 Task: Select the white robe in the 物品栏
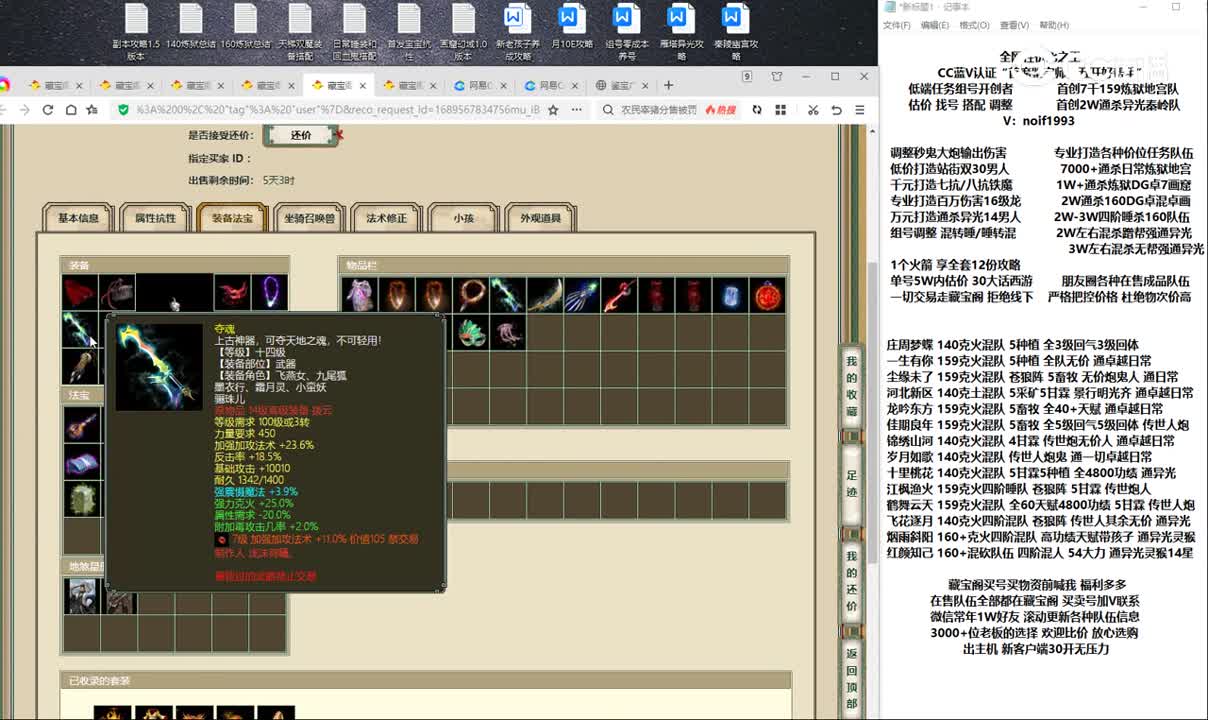tap(359, 295)
